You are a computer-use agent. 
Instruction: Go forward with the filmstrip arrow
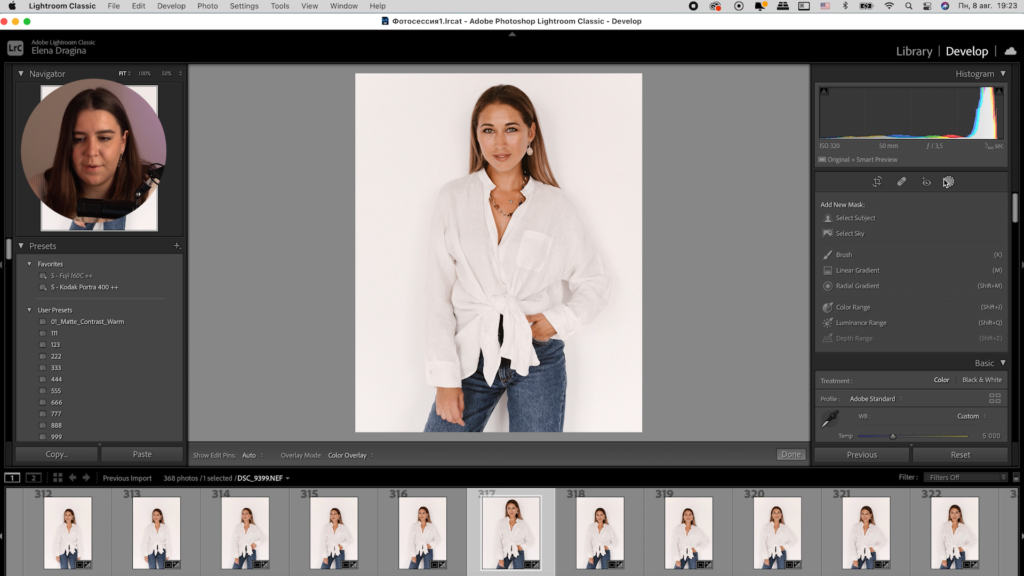click(x=87, y=478)
